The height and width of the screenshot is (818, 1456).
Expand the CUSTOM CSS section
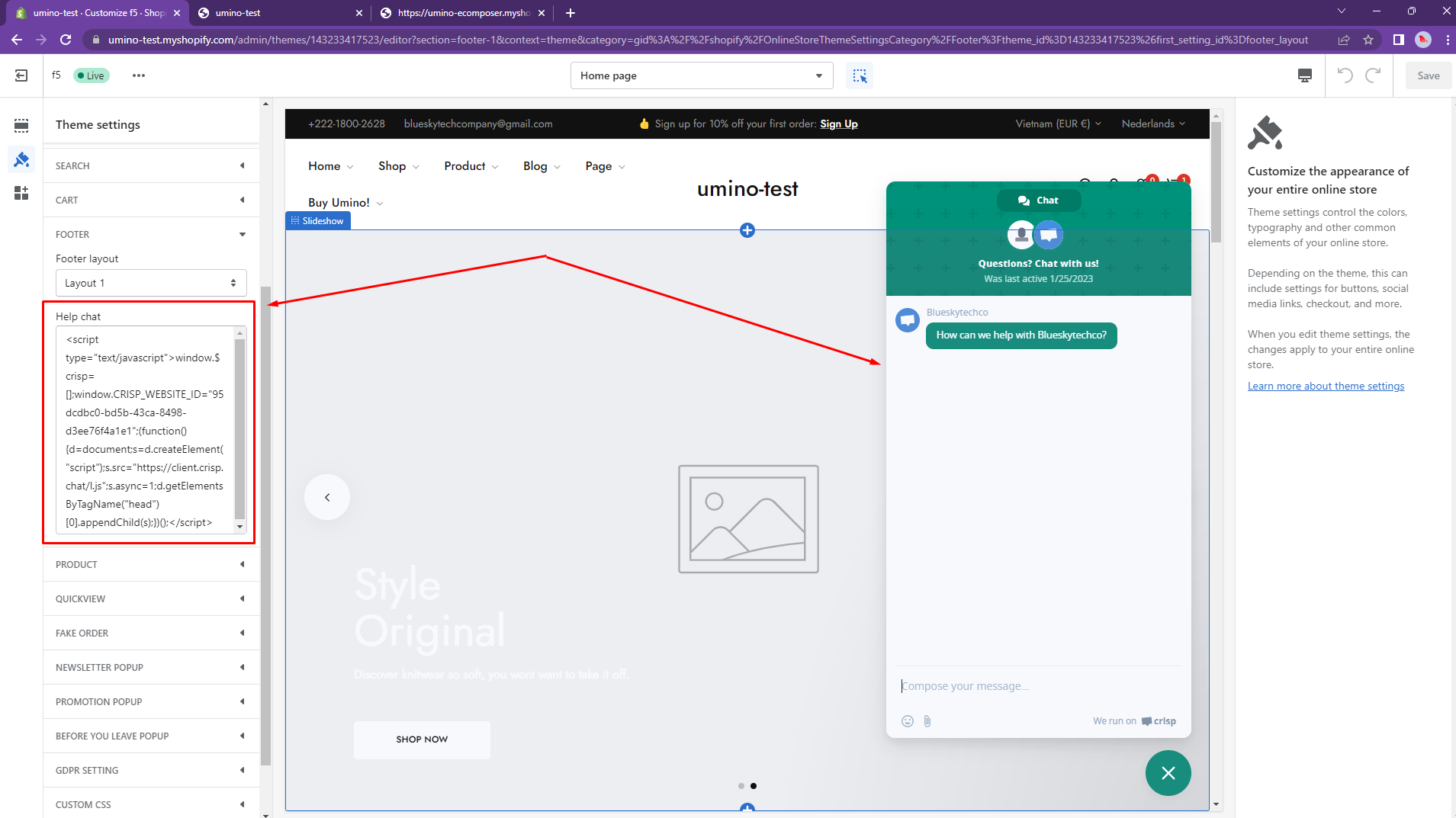coord(151,804)
